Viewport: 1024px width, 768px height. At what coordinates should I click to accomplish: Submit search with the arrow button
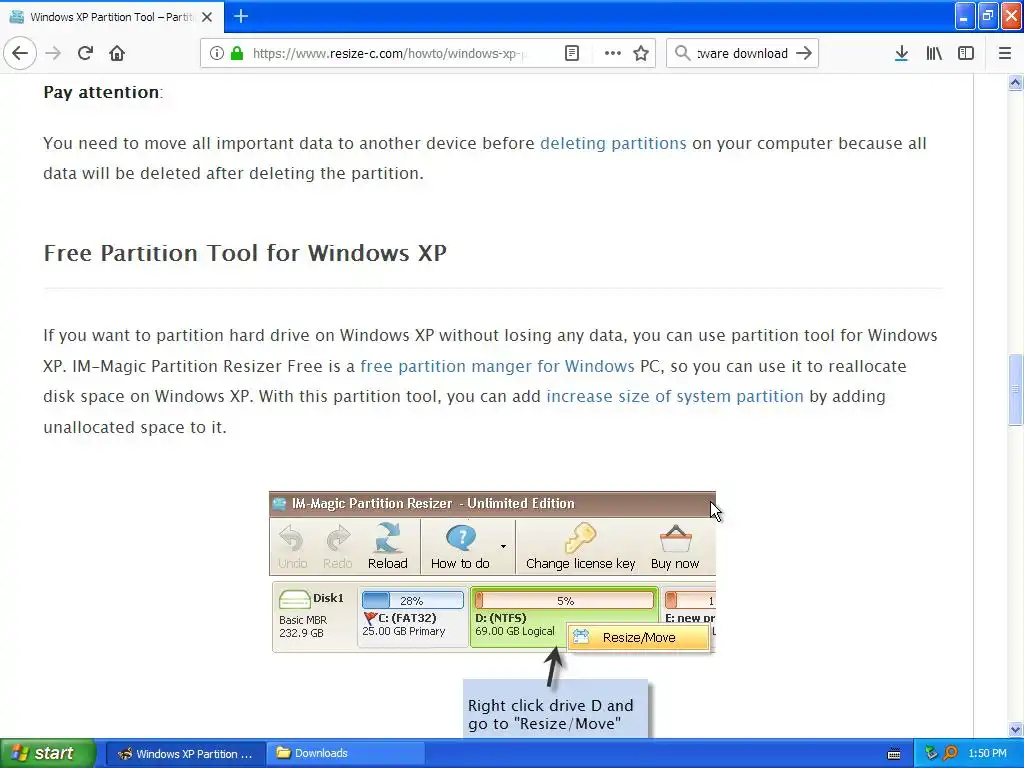[805, 53]
